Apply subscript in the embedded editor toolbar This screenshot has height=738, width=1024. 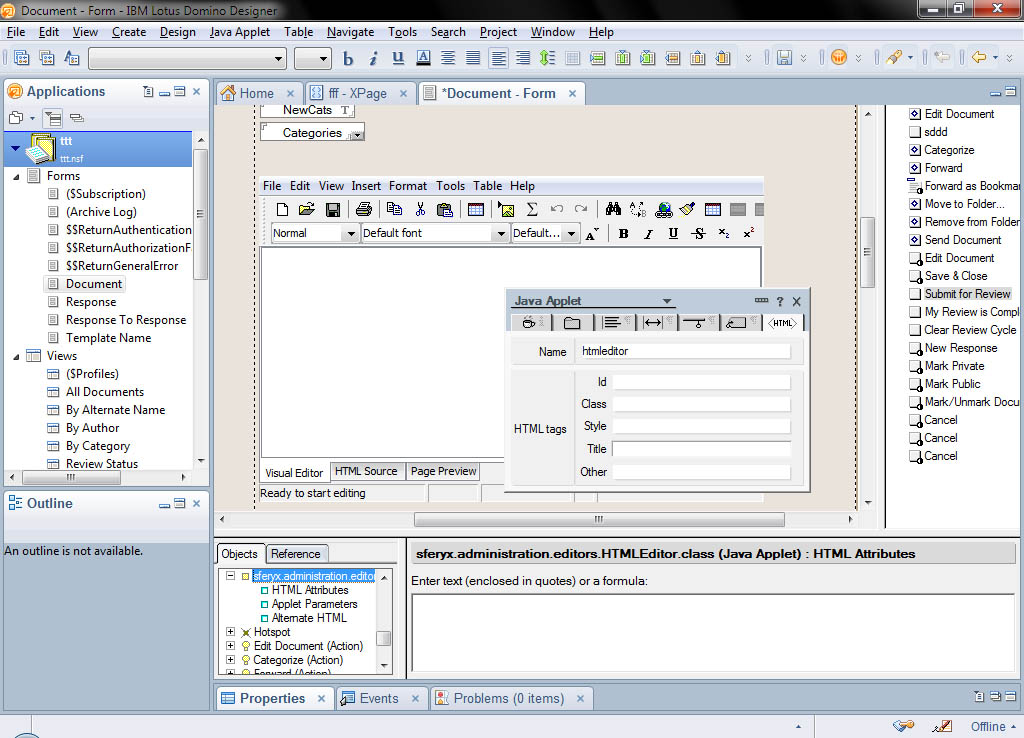coord(724,234)
